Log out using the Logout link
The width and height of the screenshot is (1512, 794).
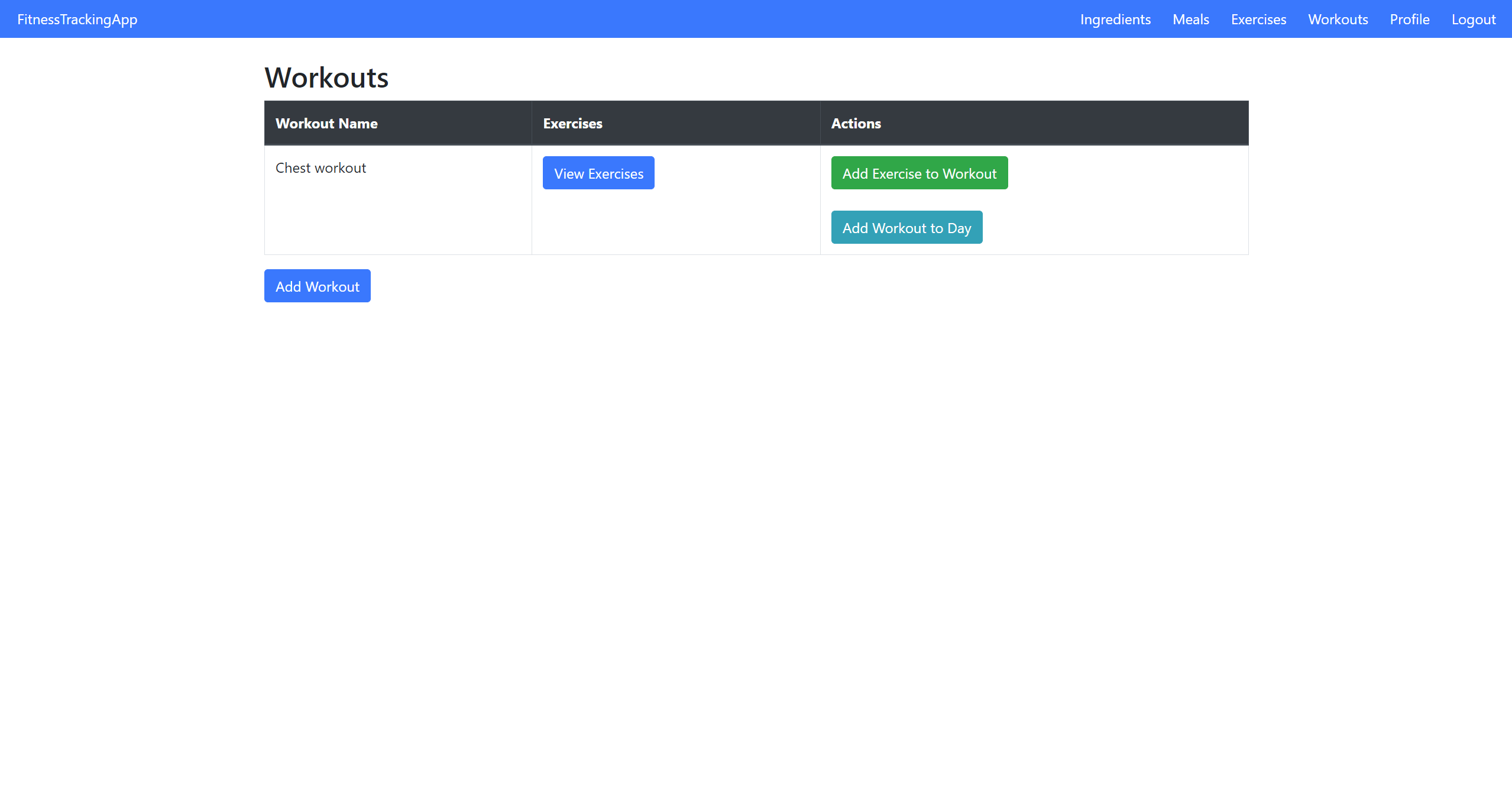click(x=1473, y=20)
